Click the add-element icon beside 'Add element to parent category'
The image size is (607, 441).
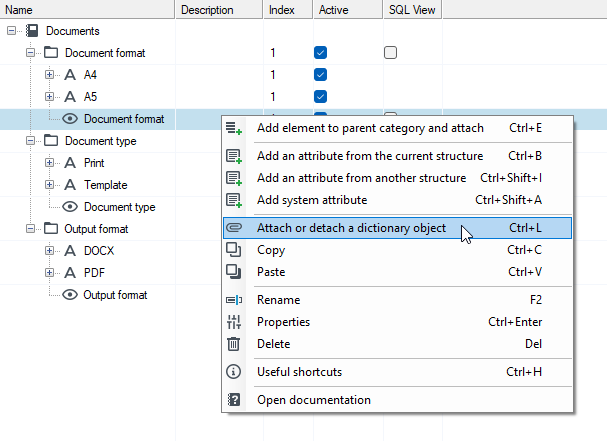coord(234,128)
